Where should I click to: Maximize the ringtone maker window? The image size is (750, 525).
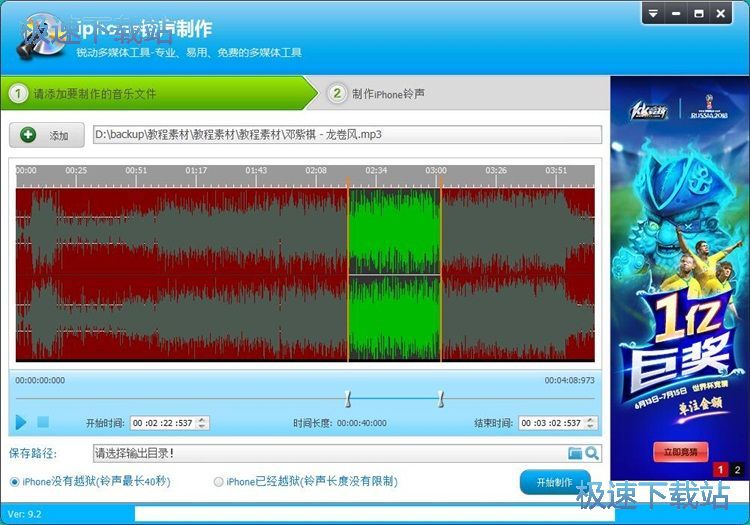point(698,14)
